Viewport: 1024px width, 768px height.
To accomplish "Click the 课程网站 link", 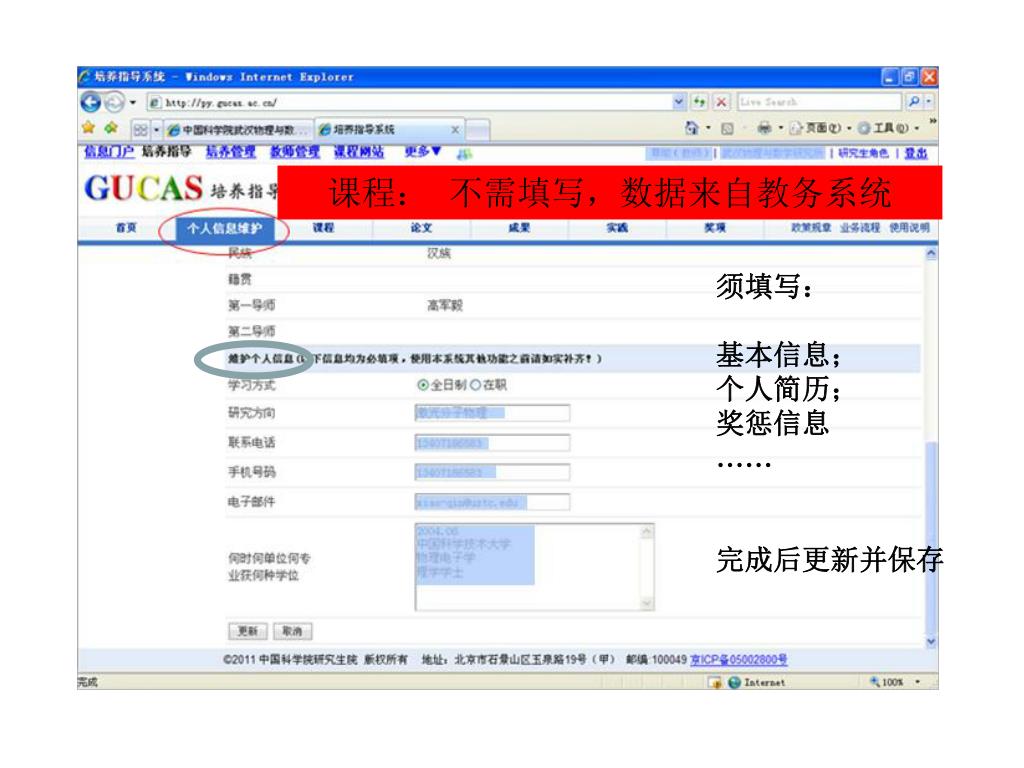I will point(359,152).
